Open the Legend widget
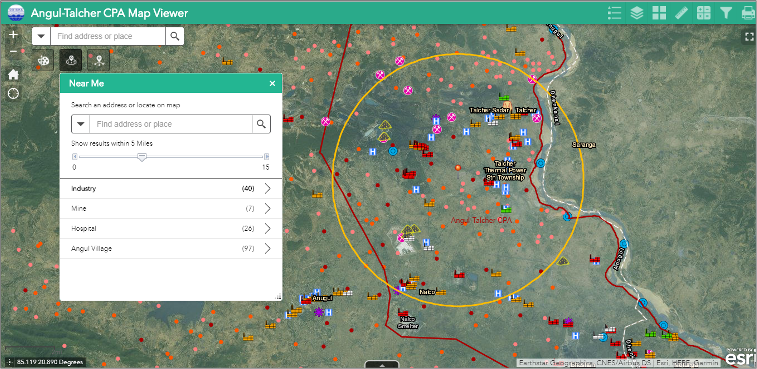The height and width of the screenshot is (369, 757). tap(615, 13)
